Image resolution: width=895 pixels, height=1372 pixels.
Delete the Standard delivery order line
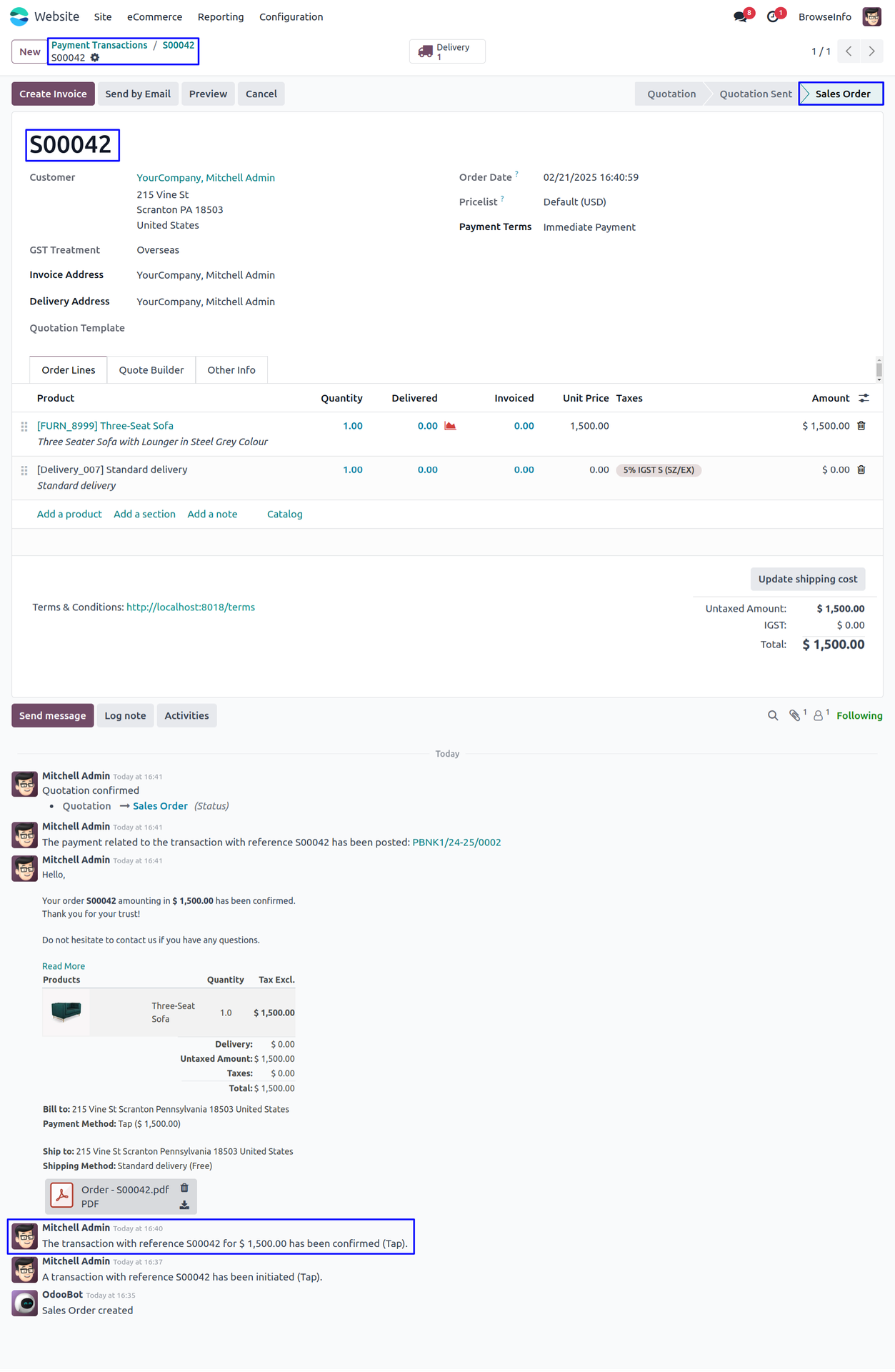(861, 470)
